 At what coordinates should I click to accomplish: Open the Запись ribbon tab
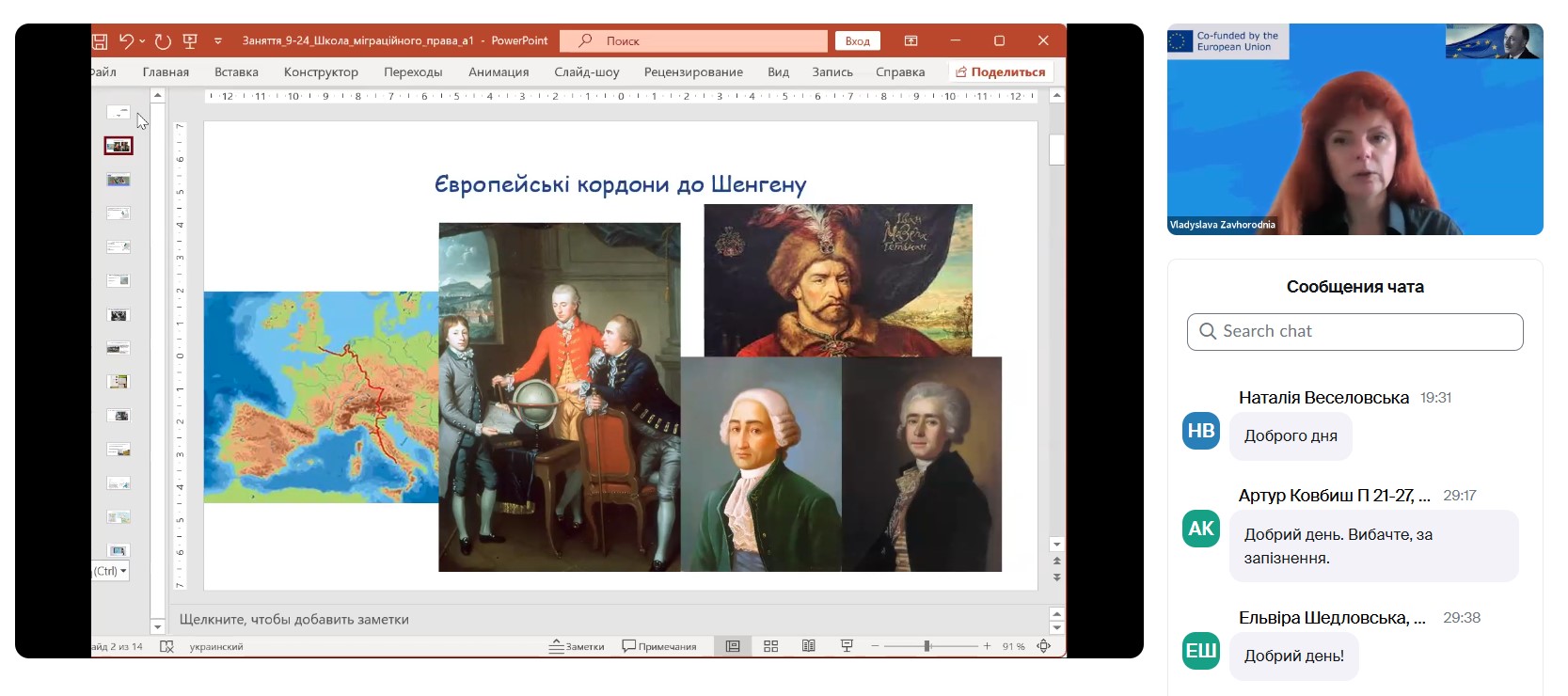pos(832,71)
